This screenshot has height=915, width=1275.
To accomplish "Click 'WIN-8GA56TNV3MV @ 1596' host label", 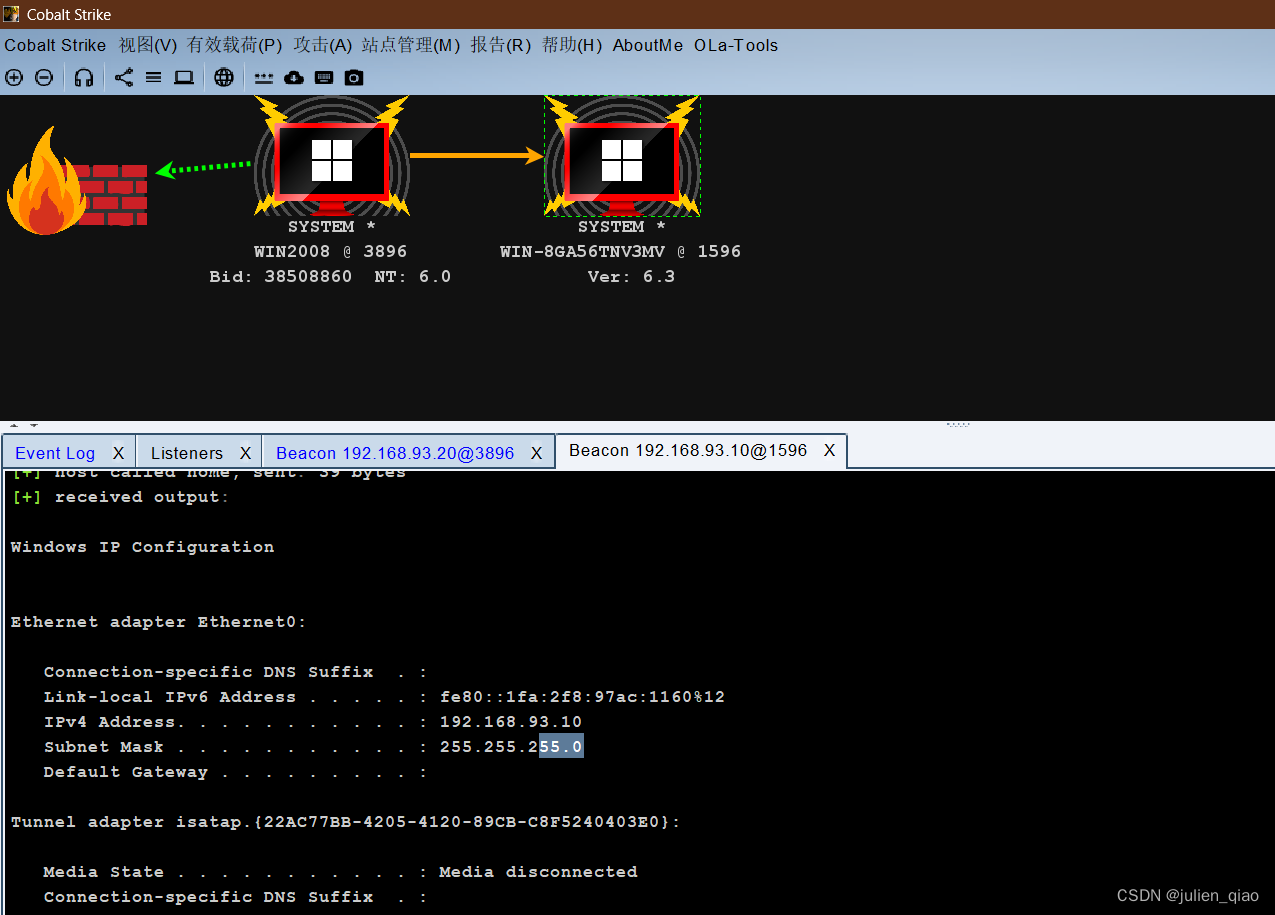I will point(621,252).
